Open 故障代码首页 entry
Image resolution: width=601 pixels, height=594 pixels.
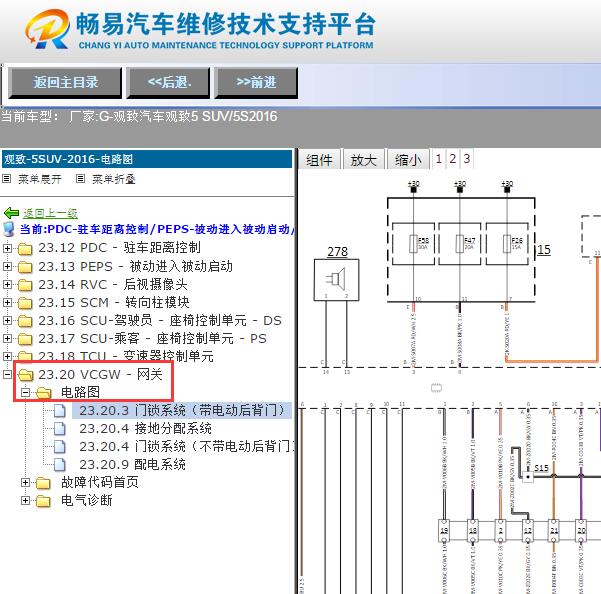pos(100,482)
